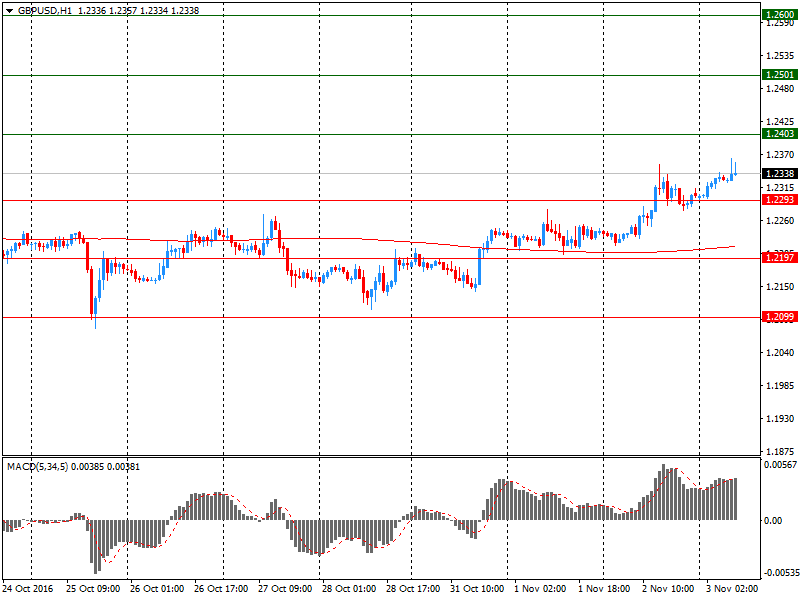800x600 pixels.
Task: Click the 1.2425 price scale value
Action: point(780,121)
